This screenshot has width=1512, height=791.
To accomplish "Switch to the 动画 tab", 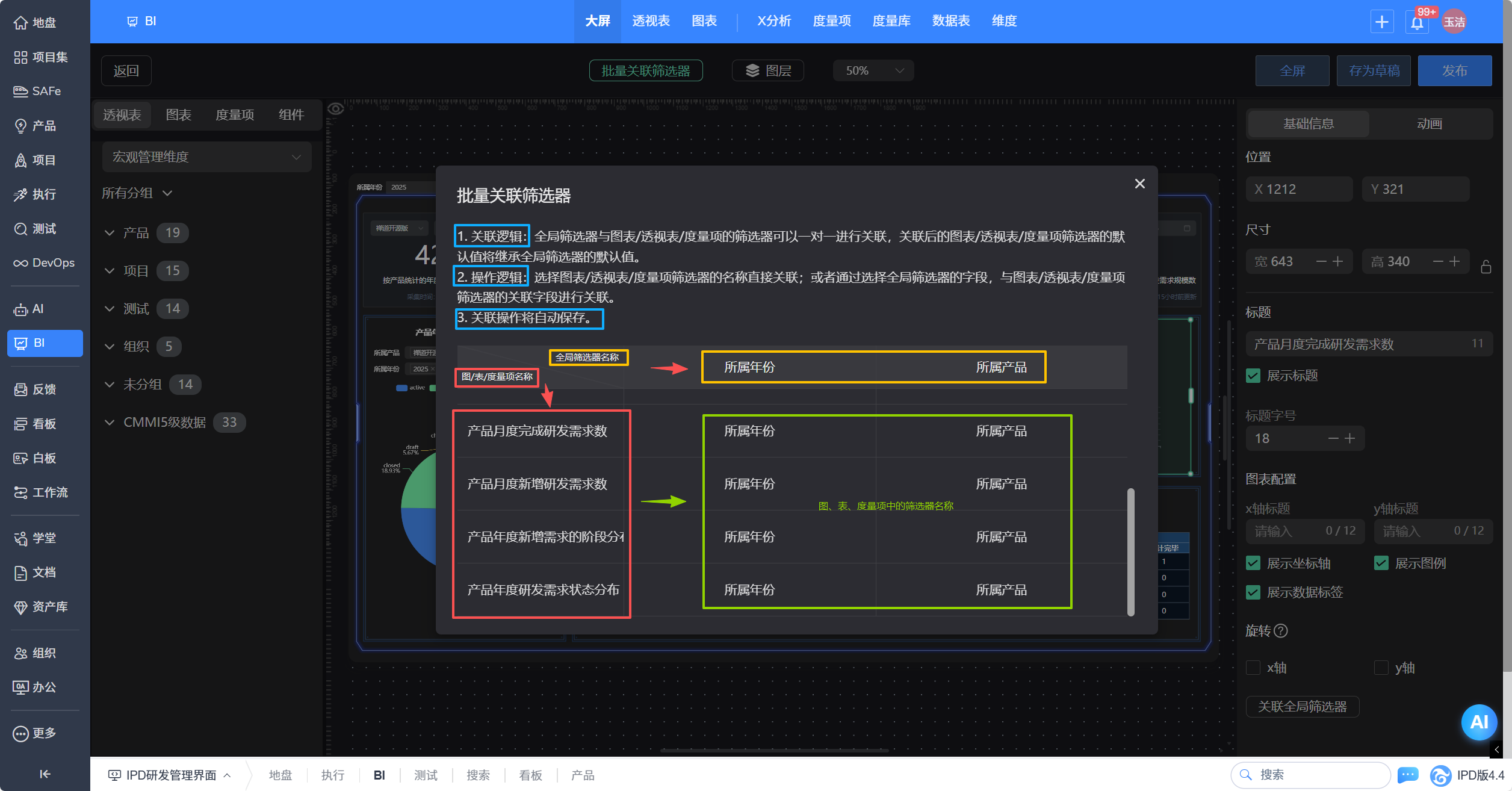I will coord(1429,124).
